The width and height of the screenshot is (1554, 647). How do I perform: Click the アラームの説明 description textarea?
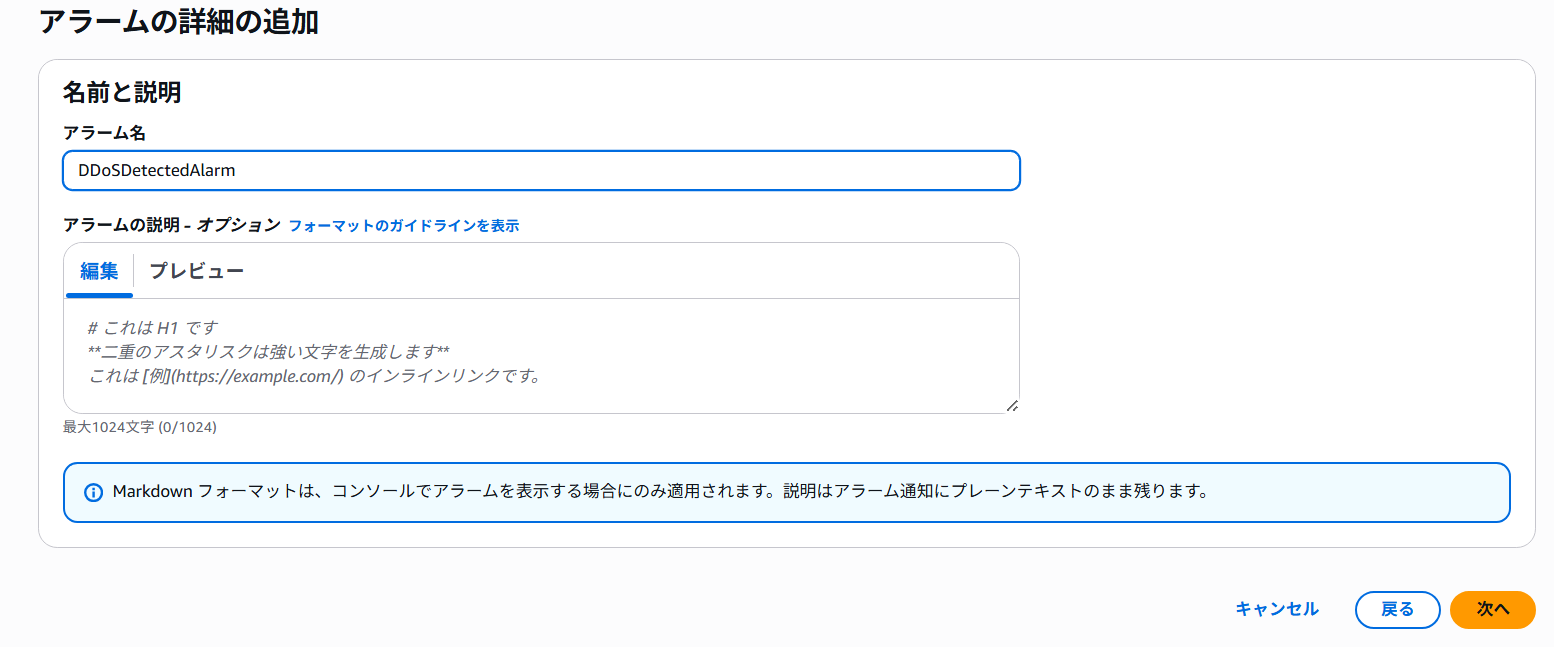[540, 355]
